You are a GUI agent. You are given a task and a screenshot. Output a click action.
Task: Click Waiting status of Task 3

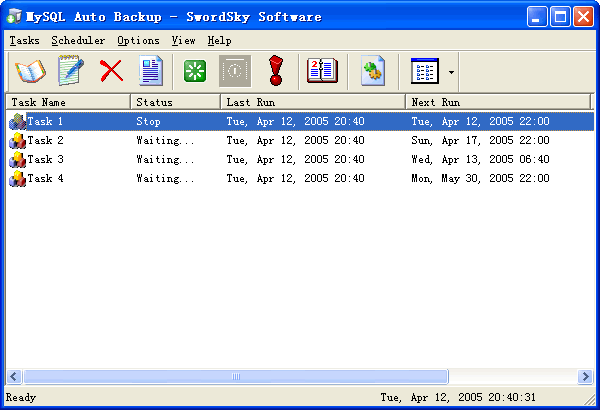pos(165,159)
